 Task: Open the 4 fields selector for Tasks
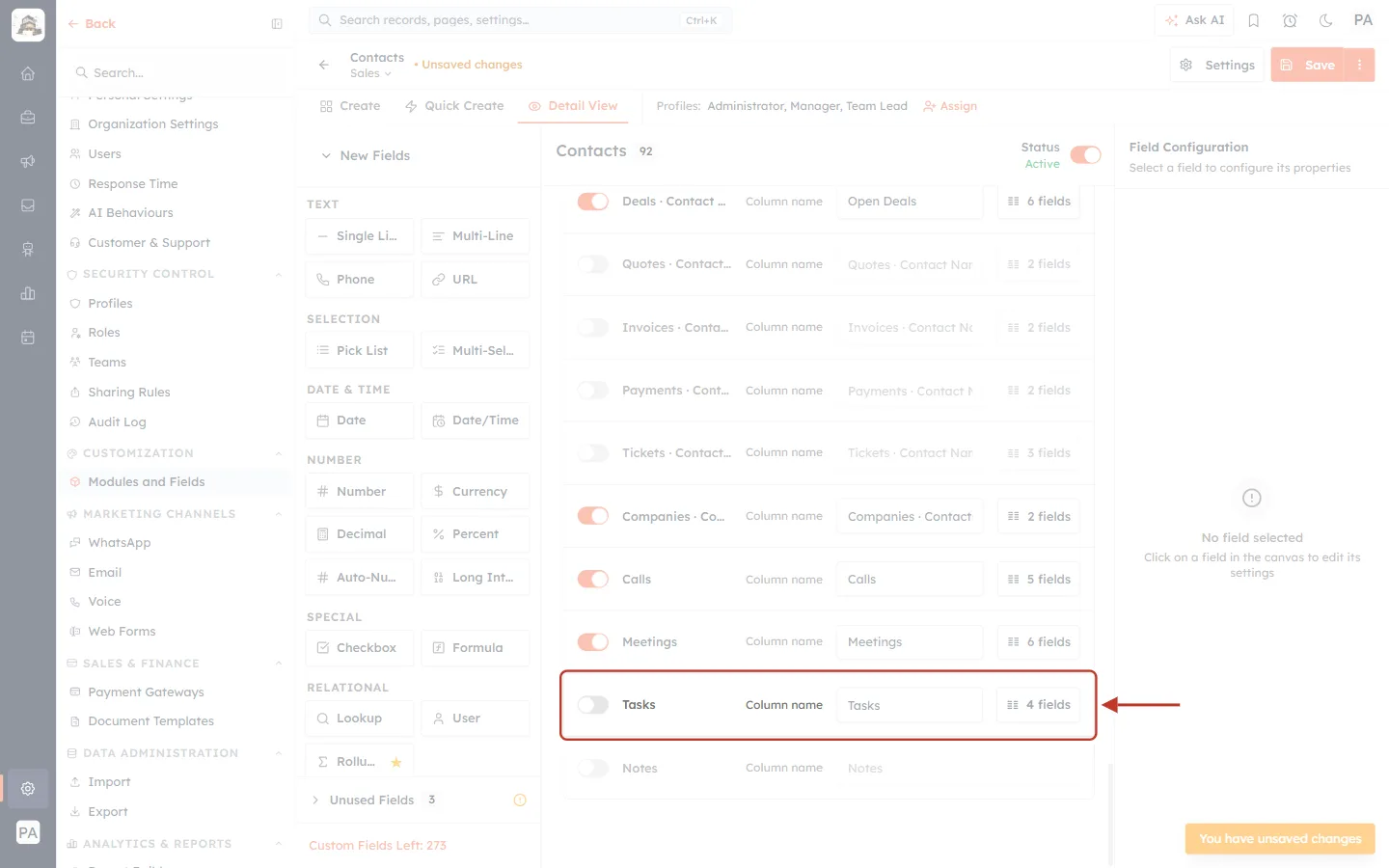click(1038, 705)
